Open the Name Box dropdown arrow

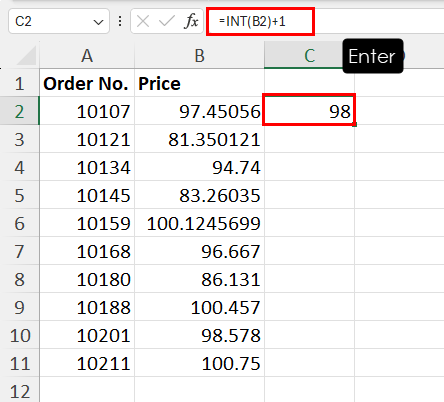(98, 22)
